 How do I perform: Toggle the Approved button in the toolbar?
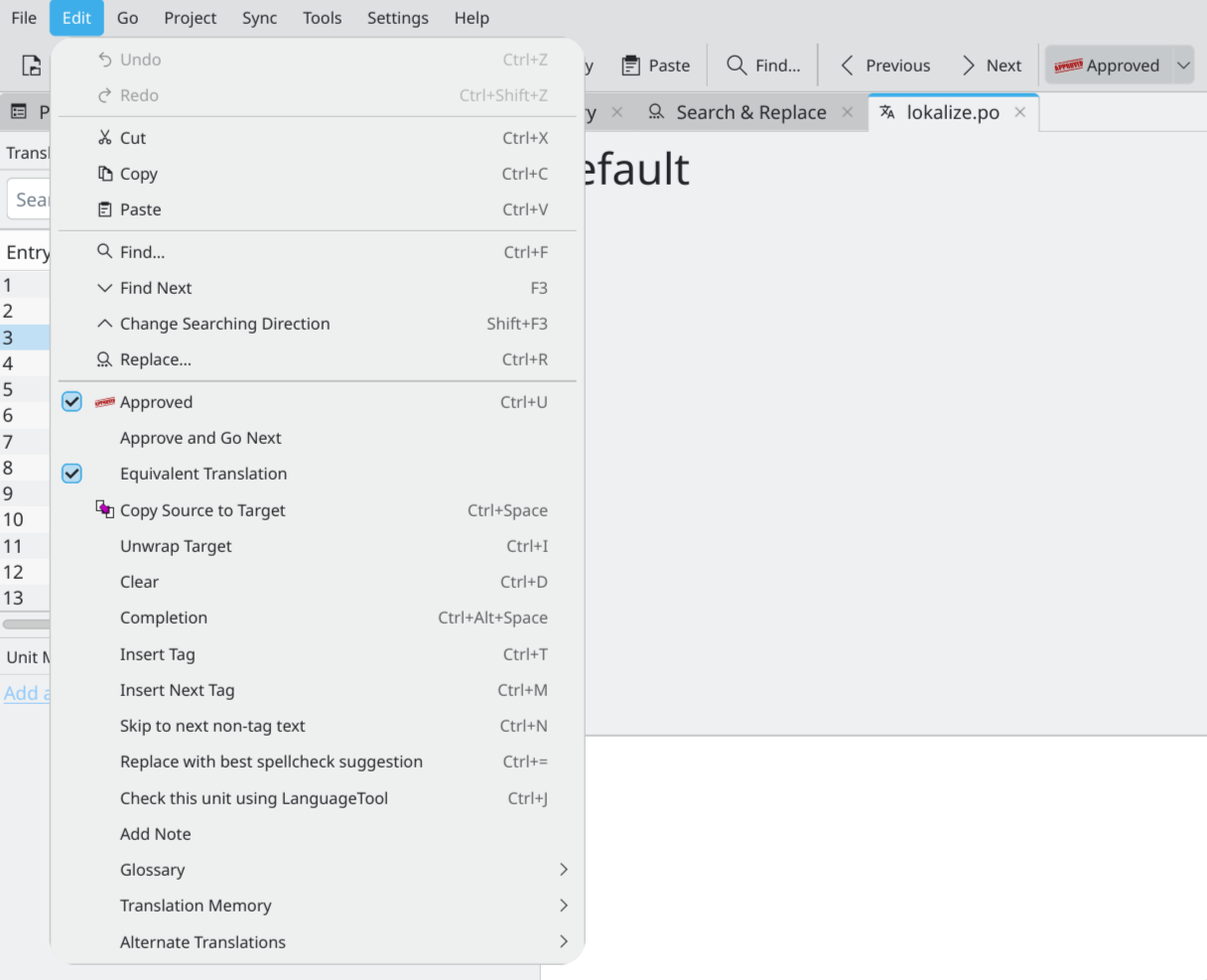[1107, 66]
